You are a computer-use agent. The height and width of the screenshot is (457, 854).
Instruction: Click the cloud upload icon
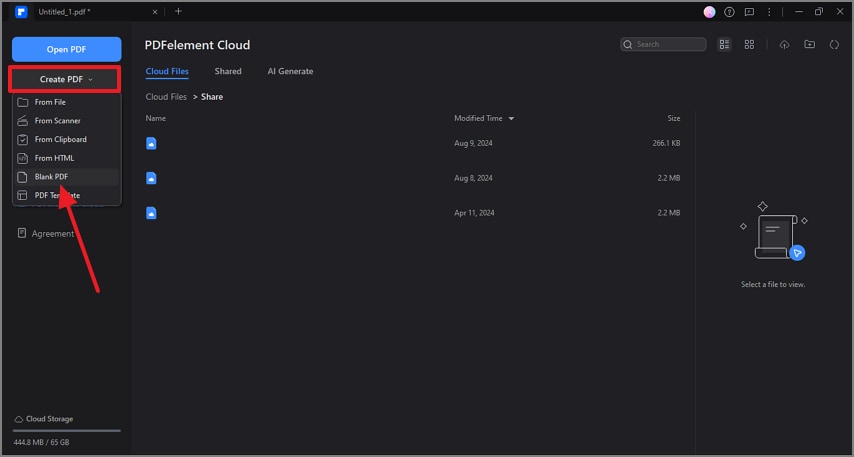click(784, 45)
